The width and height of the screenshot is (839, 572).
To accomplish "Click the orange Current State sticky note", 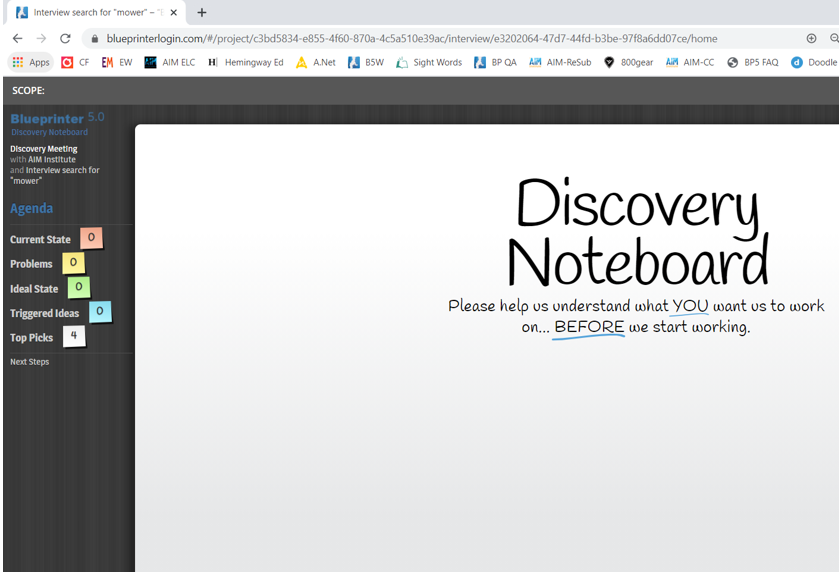I will pos(91,238).
